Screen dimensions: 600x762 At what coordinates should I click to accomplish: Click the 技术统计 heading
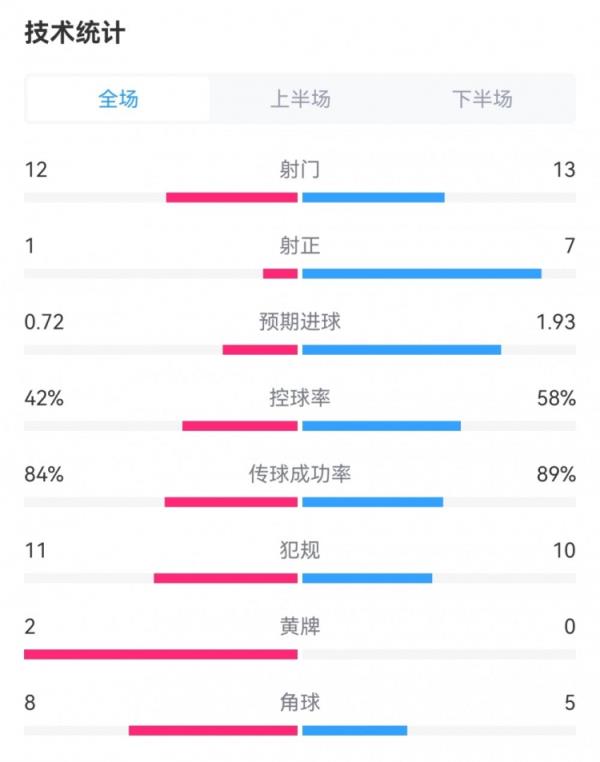(x=75, y=32)
